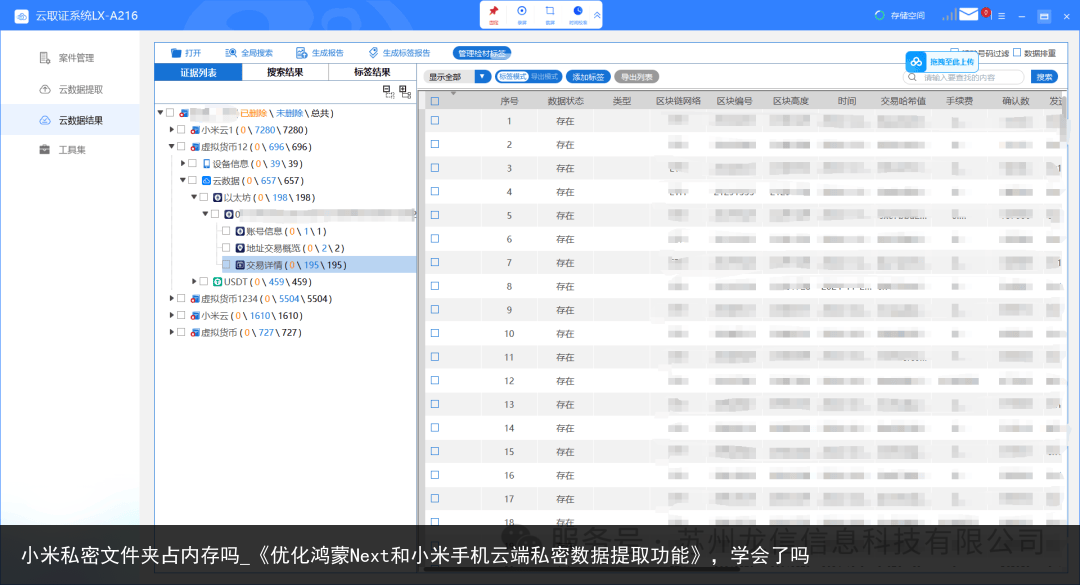Expand the 虚拟货币1234 tree node
1080x585 pixels.
click(x=172, y=298)
